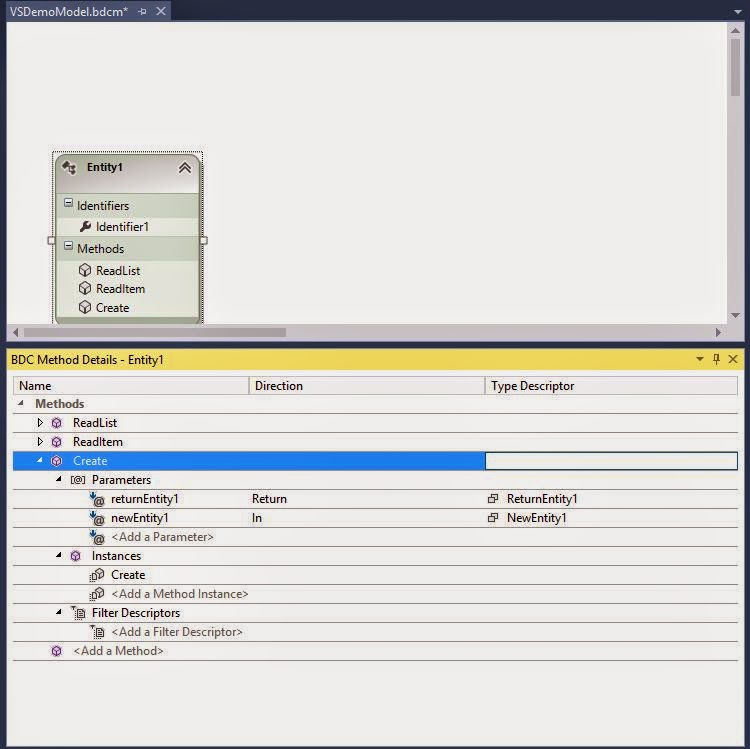750x749 pixels.
Task: Collapse the selected Create method node
Action: [40, 460]
